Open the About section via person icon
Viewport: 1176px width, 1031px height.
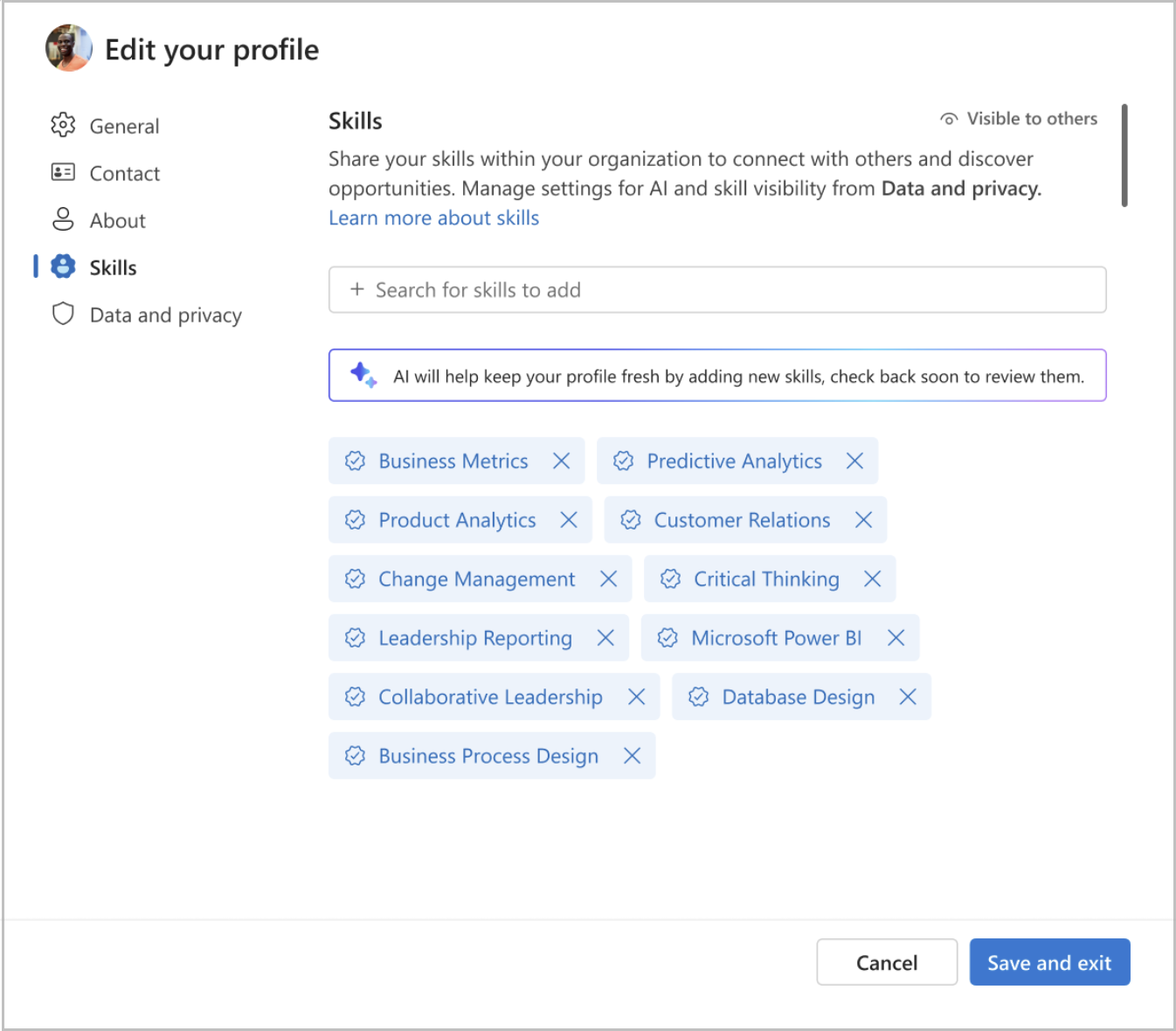pyautogui.click(x=63, y=219)
